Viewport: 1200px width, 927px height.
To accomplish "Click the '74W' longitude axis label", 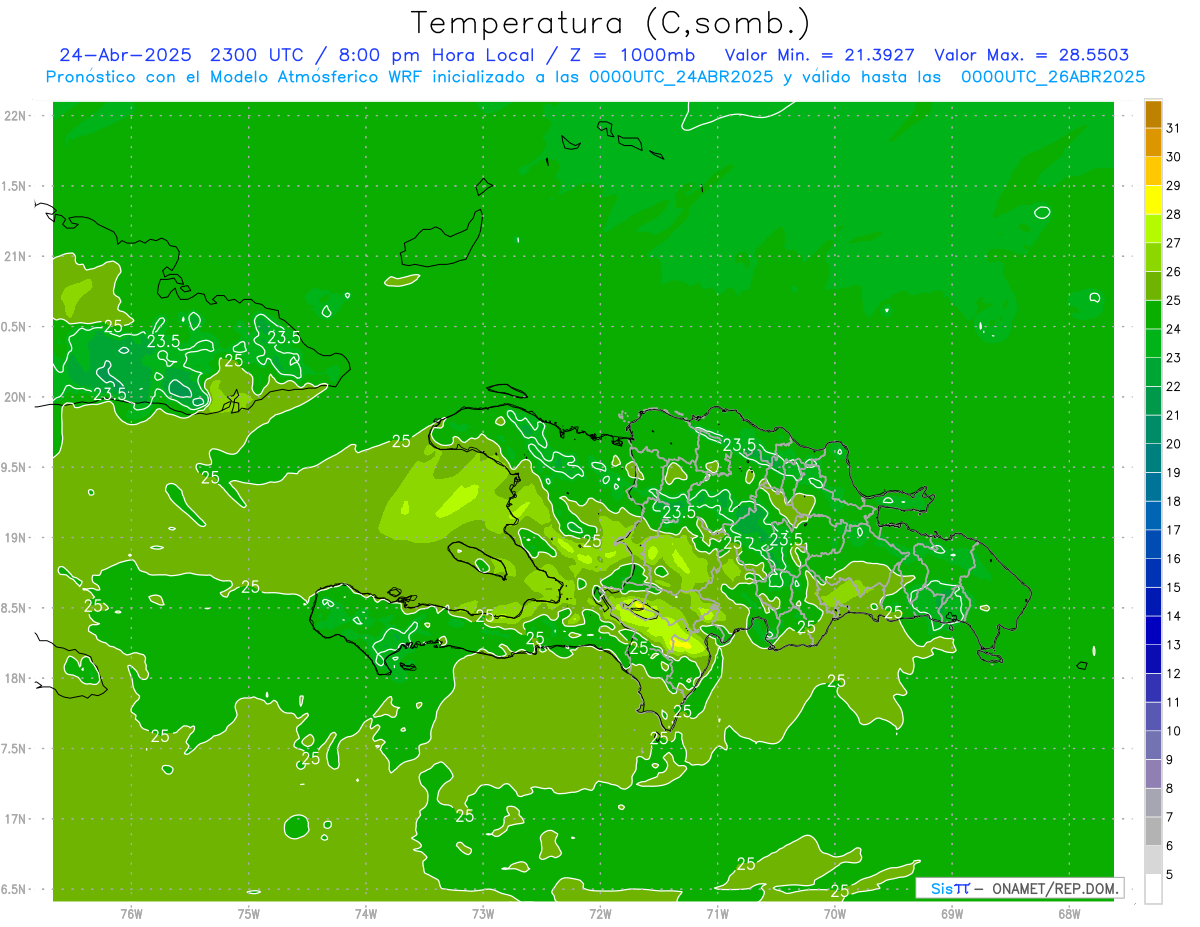I will (x=365, y=913).
